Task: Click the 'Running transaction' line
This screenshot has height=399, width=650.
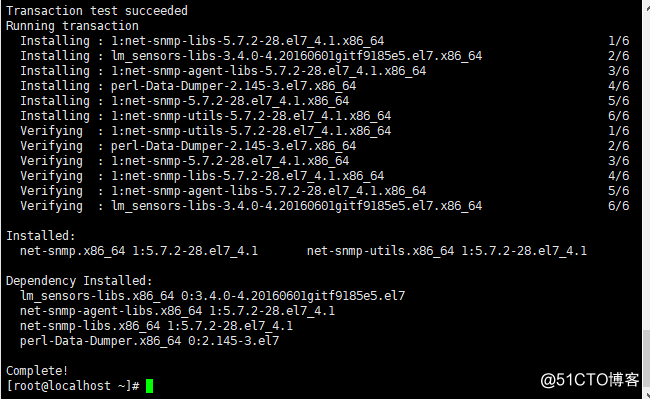Action: [73, 26]
